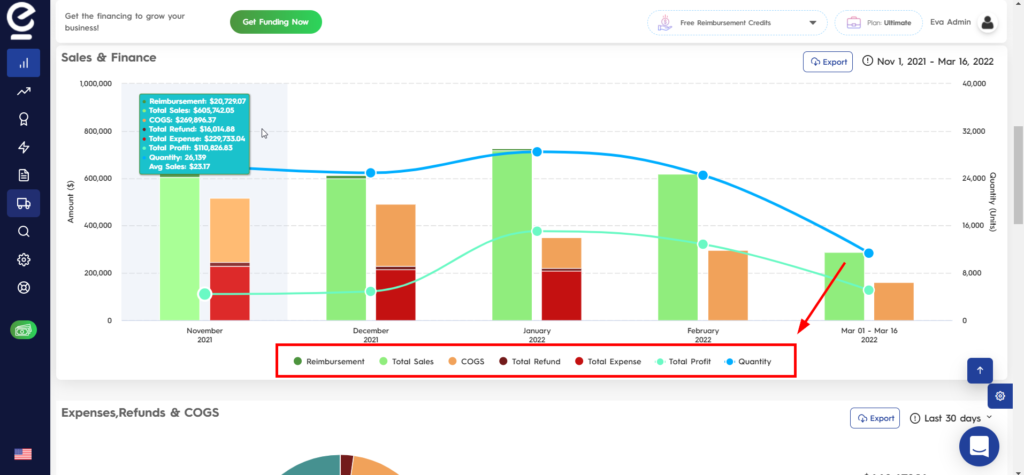Open the lifebuoy support sidebar icon
This screenshot has height=475, width=1024.
click(24, 287)
